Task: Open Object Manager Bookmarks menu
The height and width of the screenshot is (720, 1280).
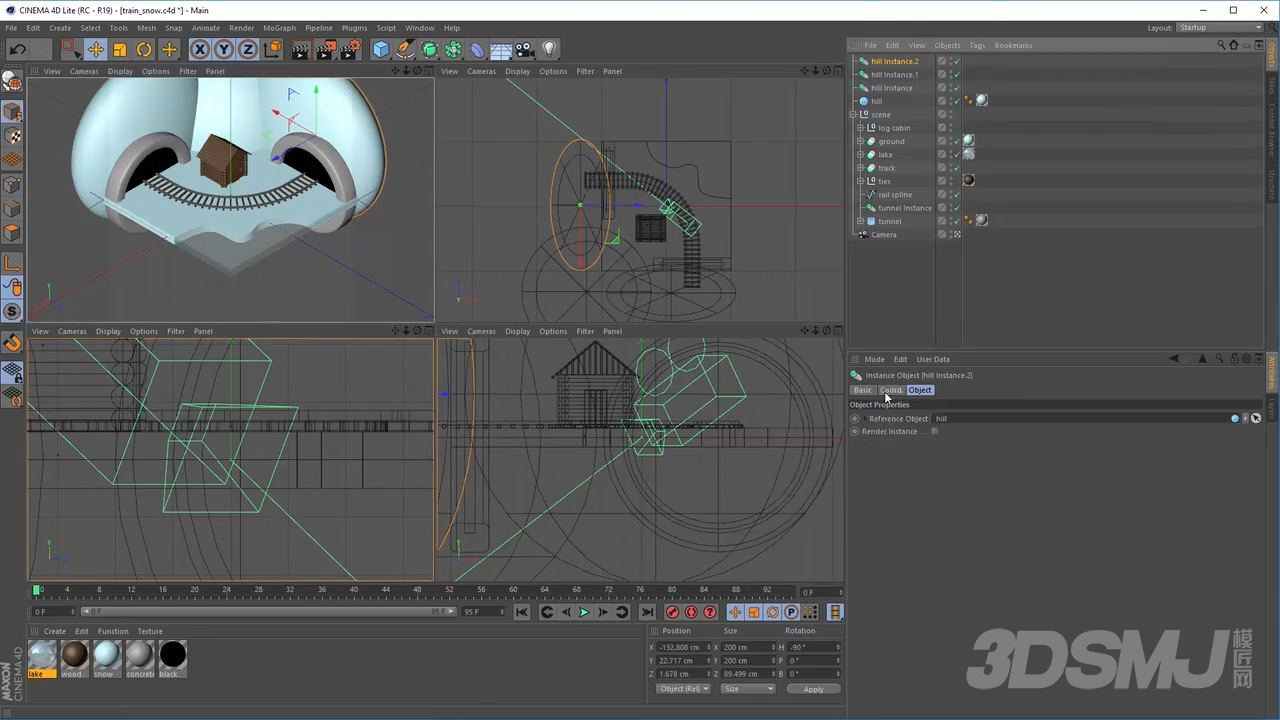Action: point(1013,45)
